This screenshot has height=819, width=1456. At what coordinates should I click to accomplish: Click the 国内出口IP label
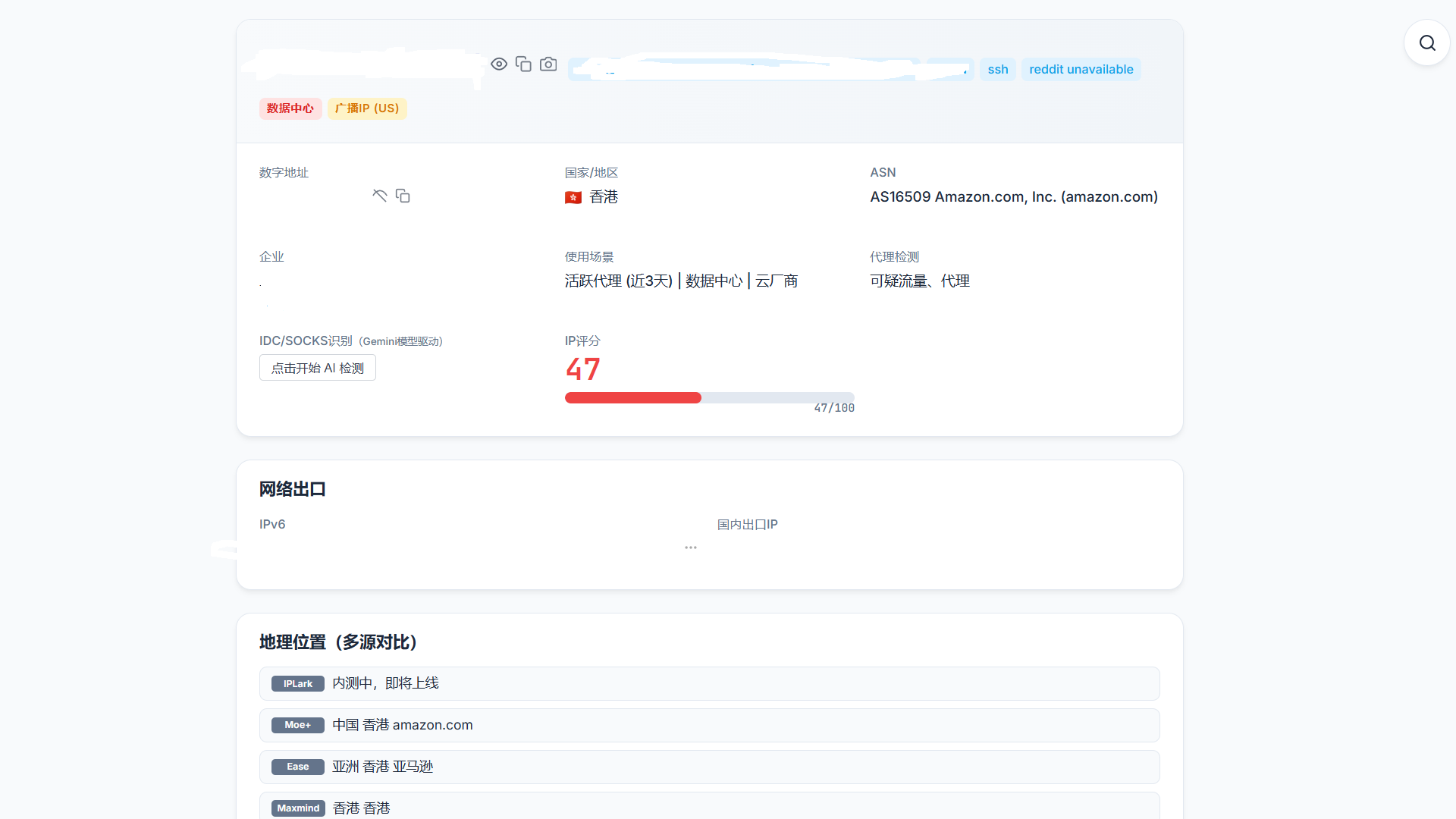click(748, 525)
